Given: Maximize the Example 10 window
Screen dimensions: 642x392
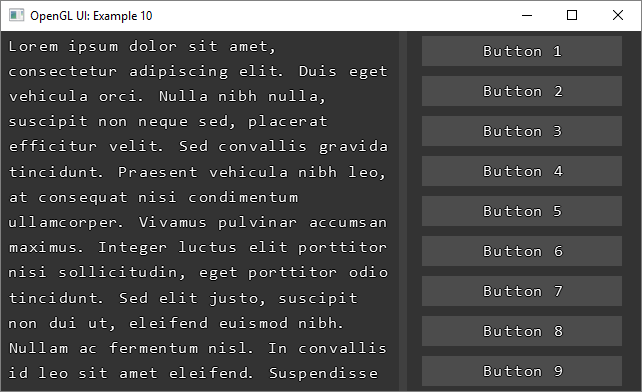Looking at the screenshot, I should 572,16.
